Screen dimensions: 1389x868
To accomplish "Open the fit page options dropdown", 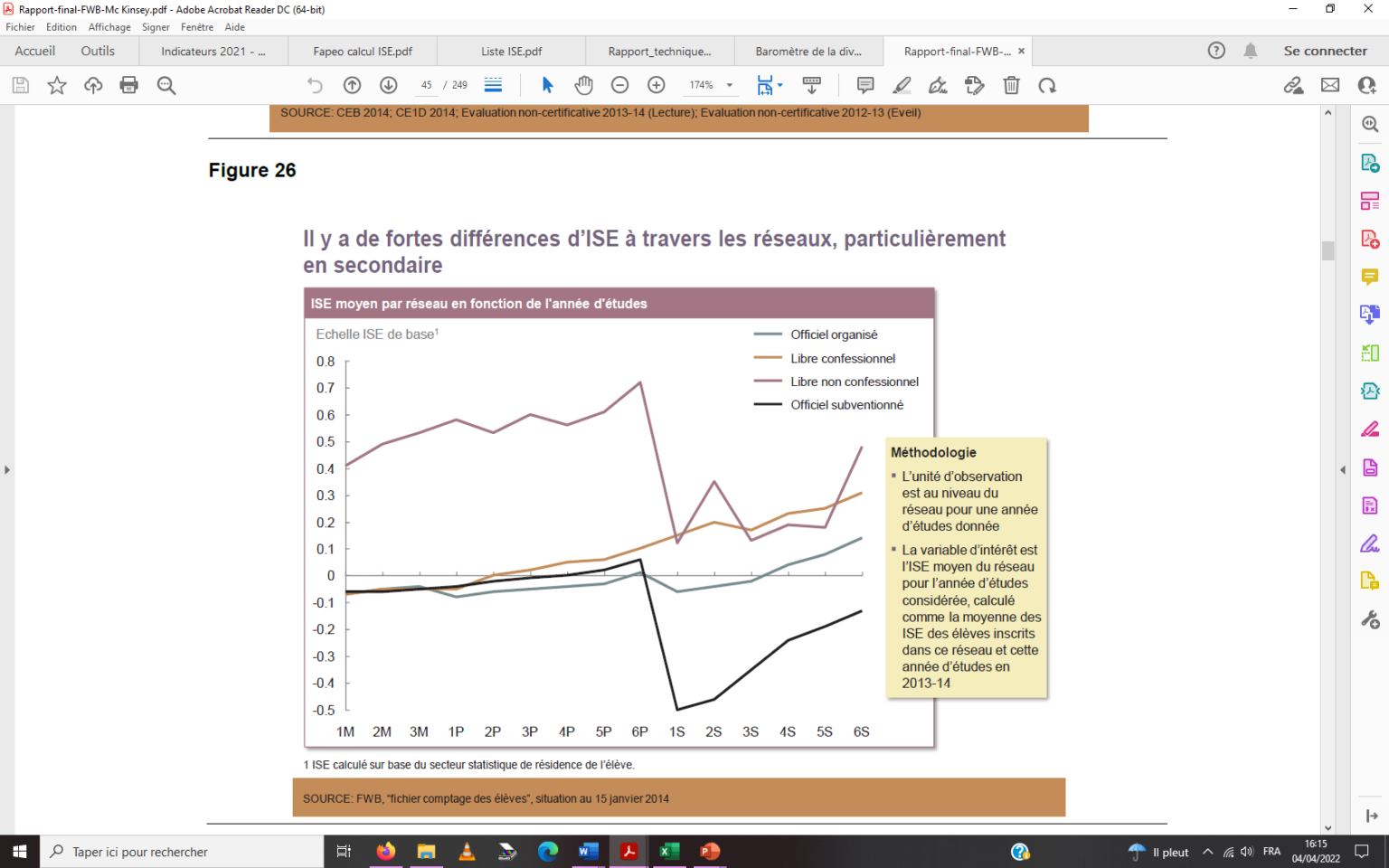I will pos(780,85).
